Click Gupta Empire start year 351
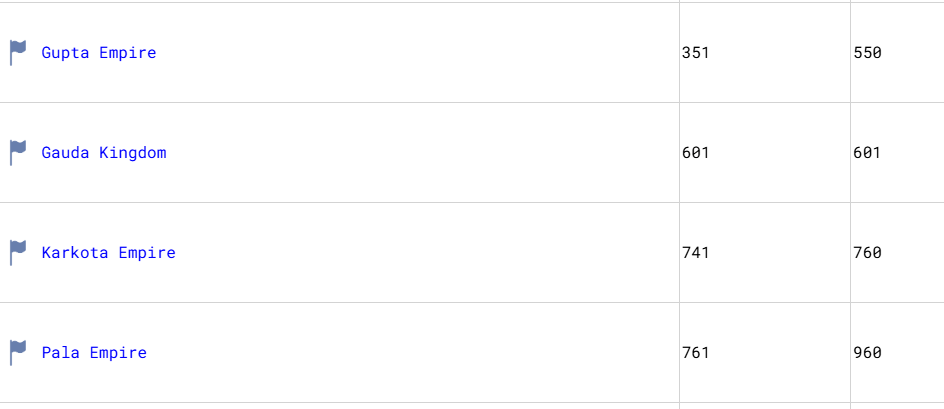The height and width of the screenshot is (409, 944). click(x=695, y=53)
